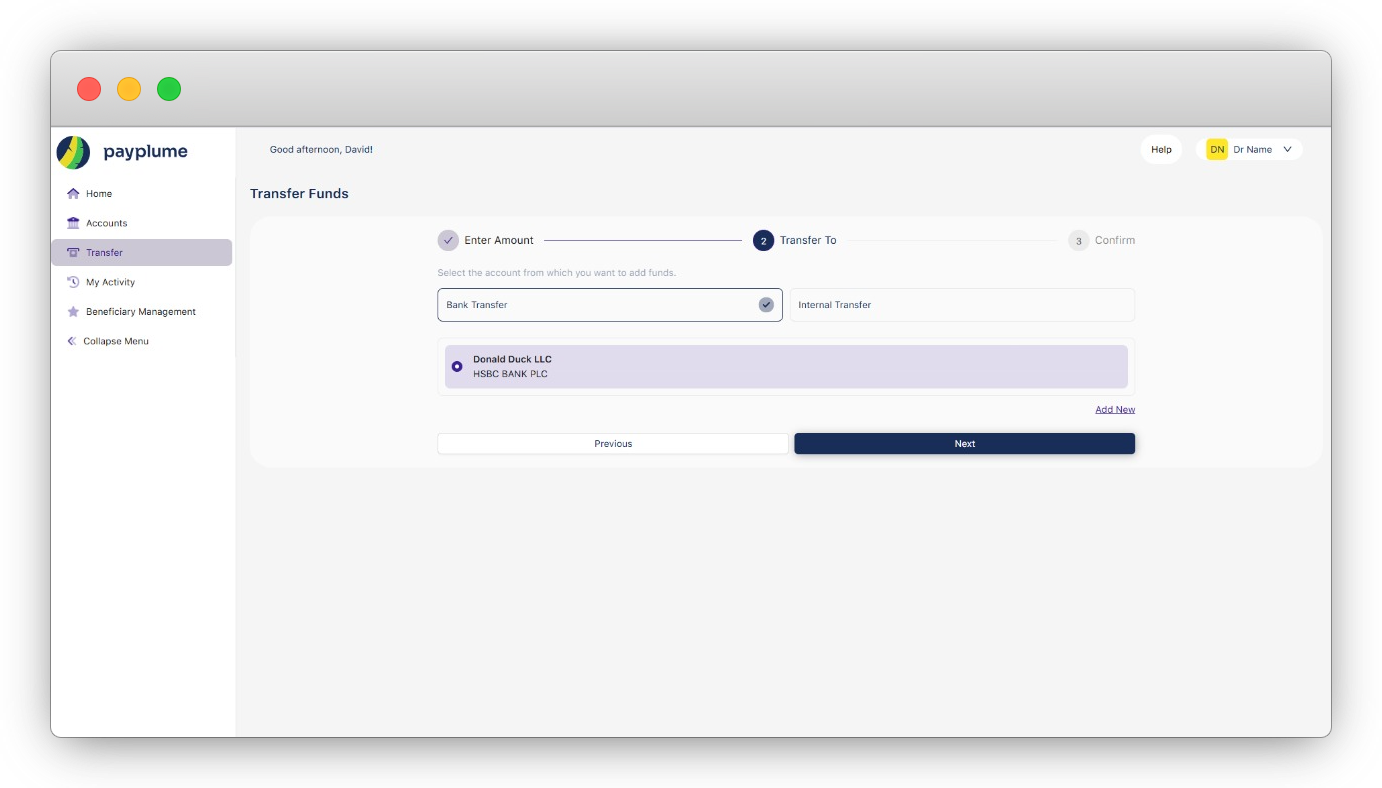Image resolution: width=1382 pixels, height=788 pixels.
Task: Click the payplume logo icon
Action: 73,152
